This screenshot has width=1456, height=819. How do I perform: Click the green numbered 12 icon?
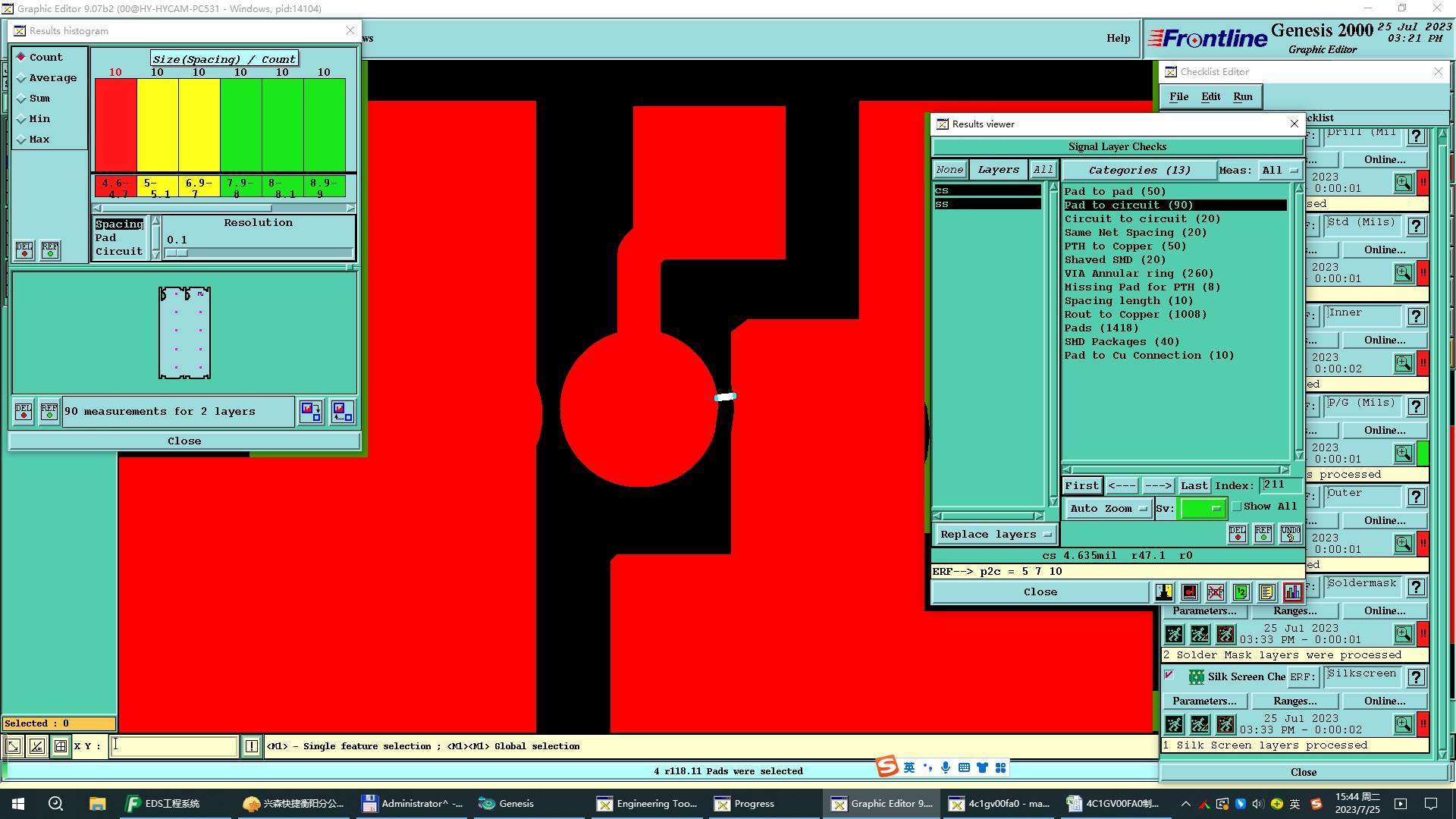click(x=1241, y=591)
